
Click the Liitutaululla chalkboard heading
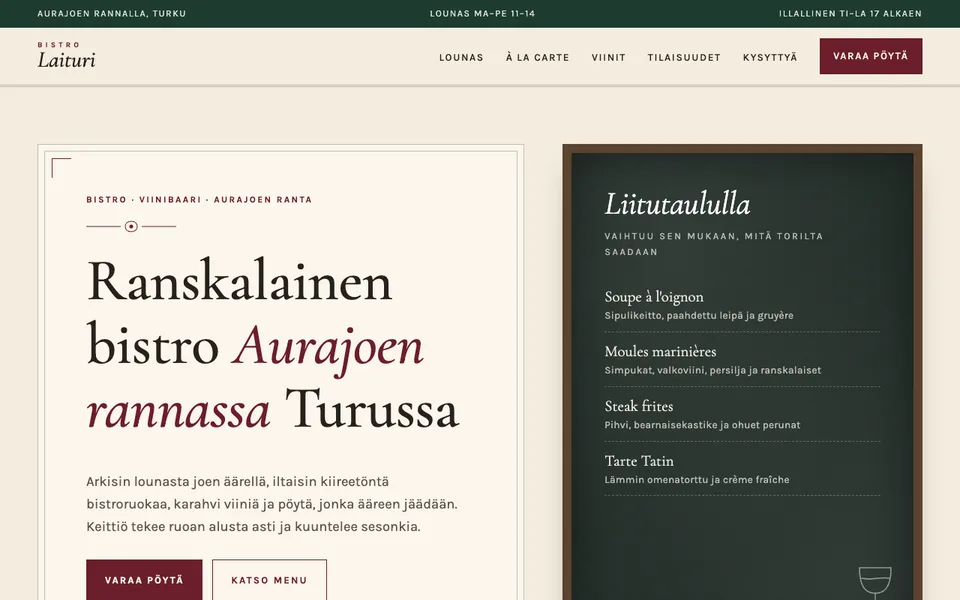point(677,204)
